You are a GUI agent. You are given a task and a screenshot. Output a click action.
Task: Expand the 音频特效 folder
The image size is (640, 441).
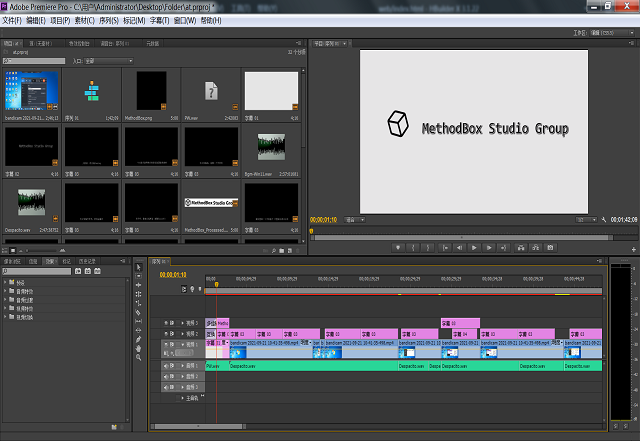pyautogui.click(x=5, y=291)
